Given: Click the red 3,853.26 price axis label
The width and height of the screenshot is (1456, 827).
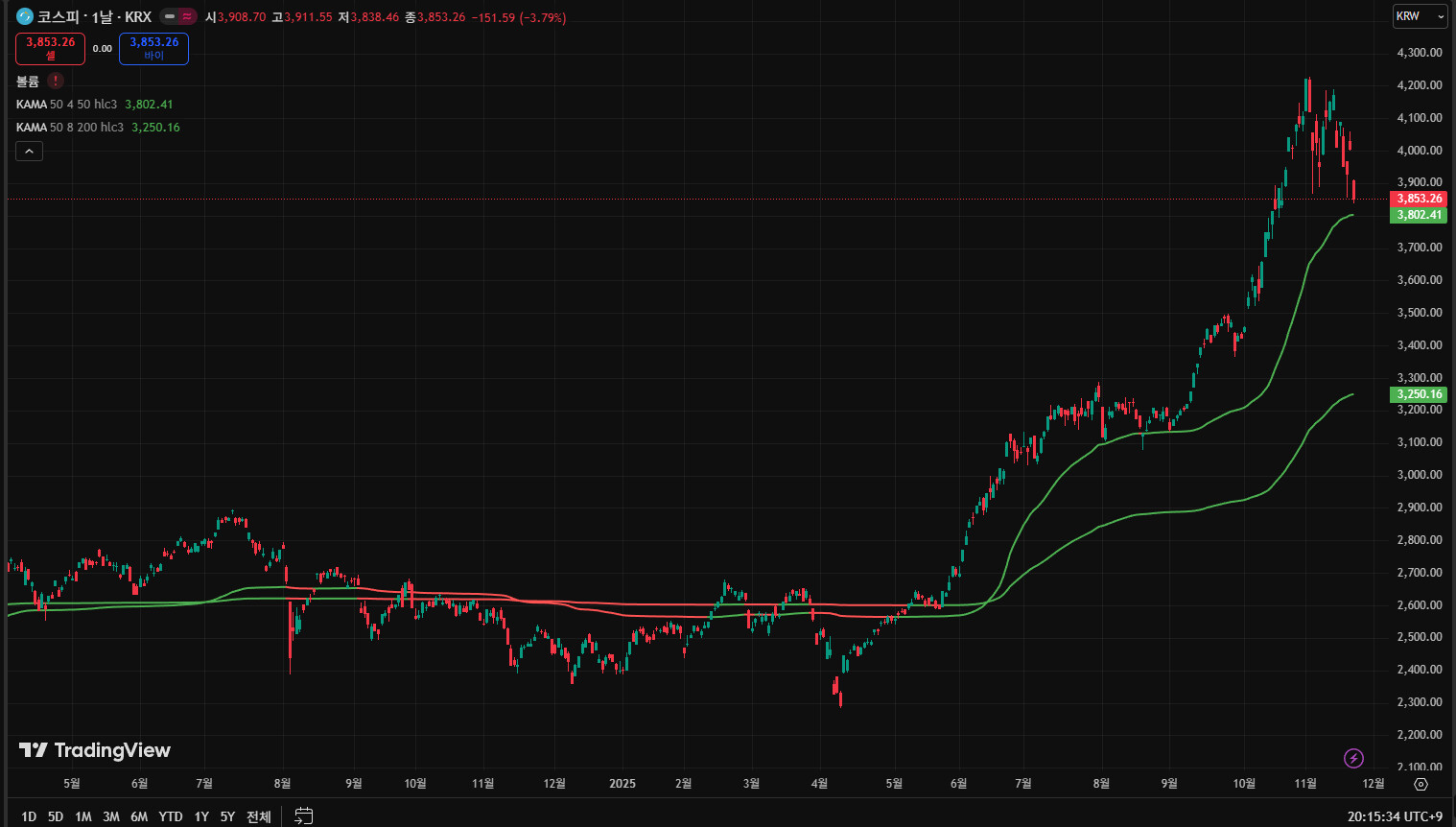Looking at the screenshot, I should (1419, 199).
